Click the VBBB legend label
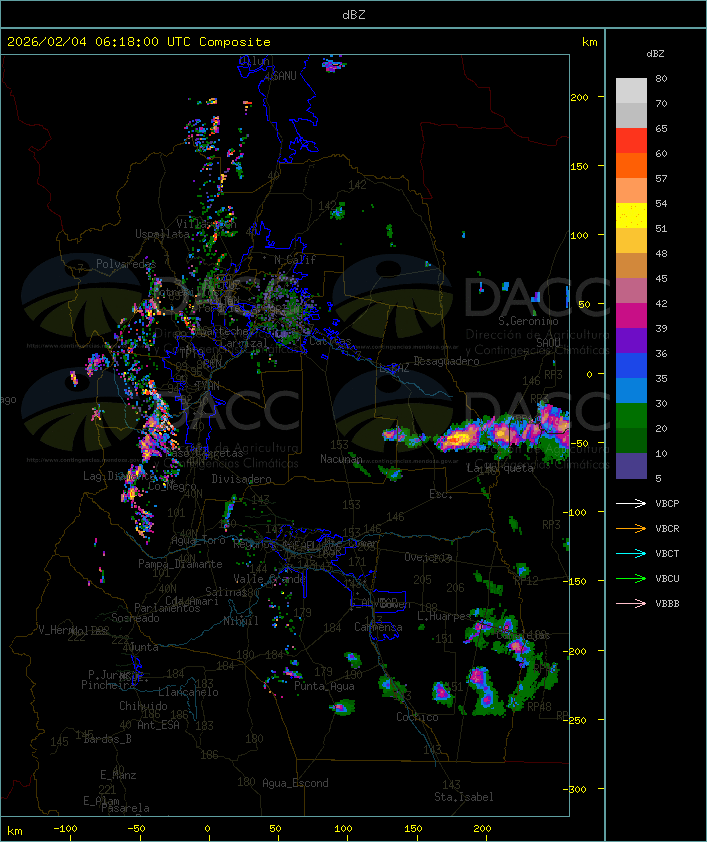This screenshot has width=707, height=842. coord(667,604)
